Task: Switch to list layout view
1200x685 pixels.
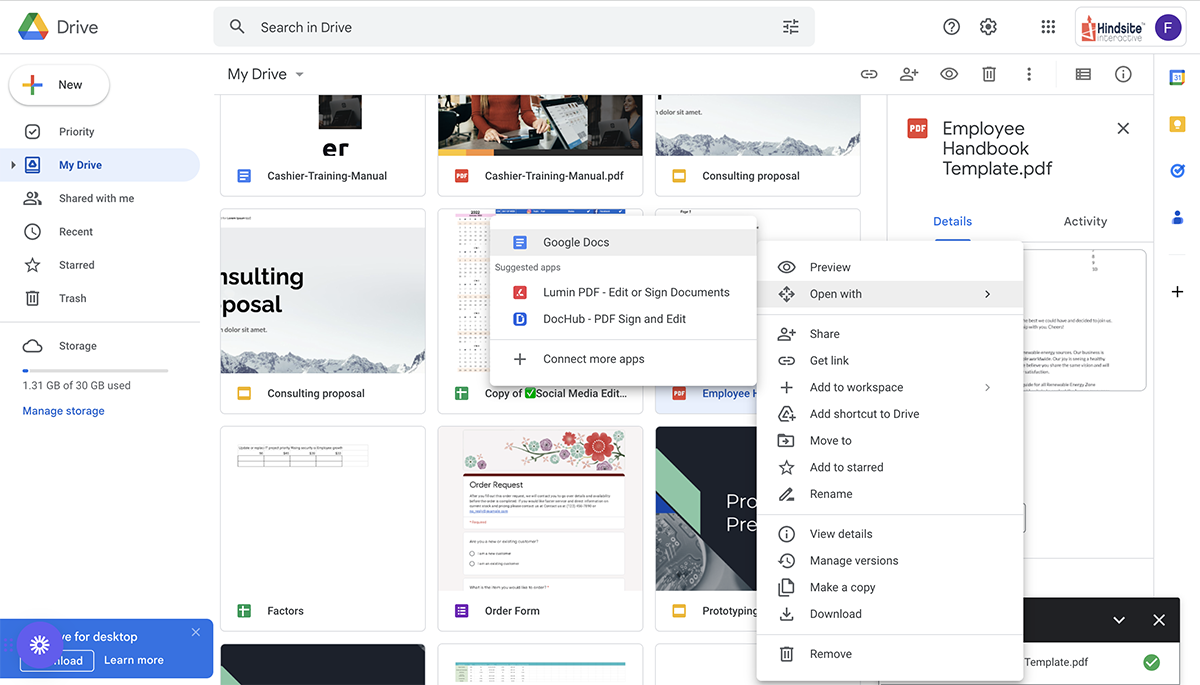Action: click(1083, 74)
